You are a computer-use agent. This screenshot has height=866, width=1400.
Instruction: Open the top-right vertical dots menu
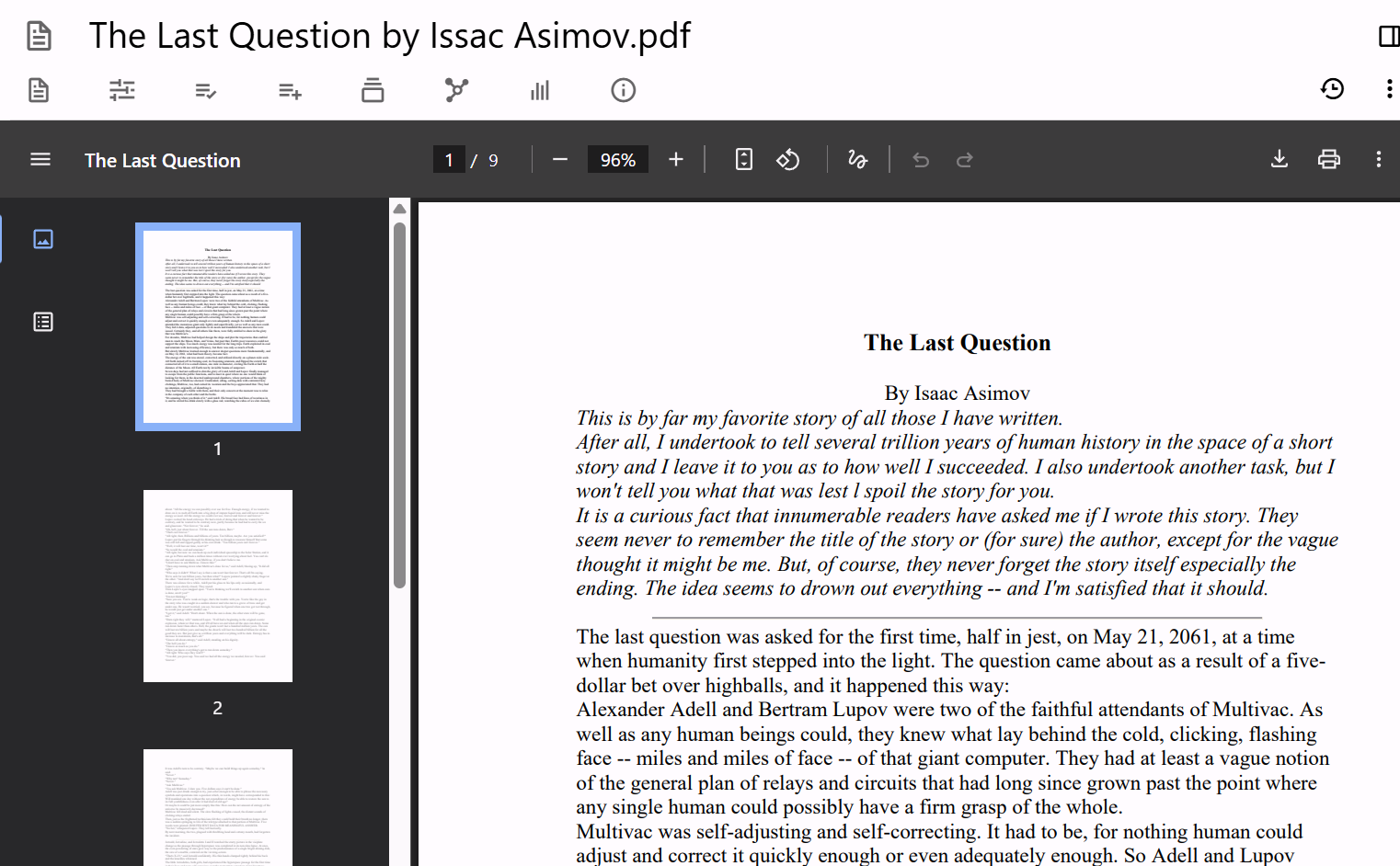1388,89
